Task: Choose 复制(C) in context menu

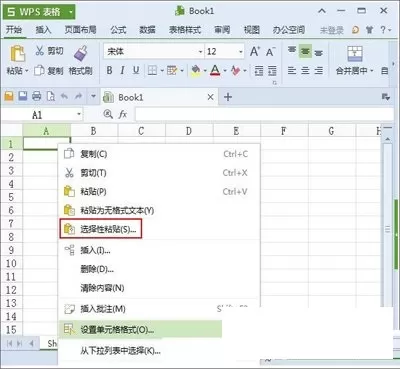Action: click(159, 154)
